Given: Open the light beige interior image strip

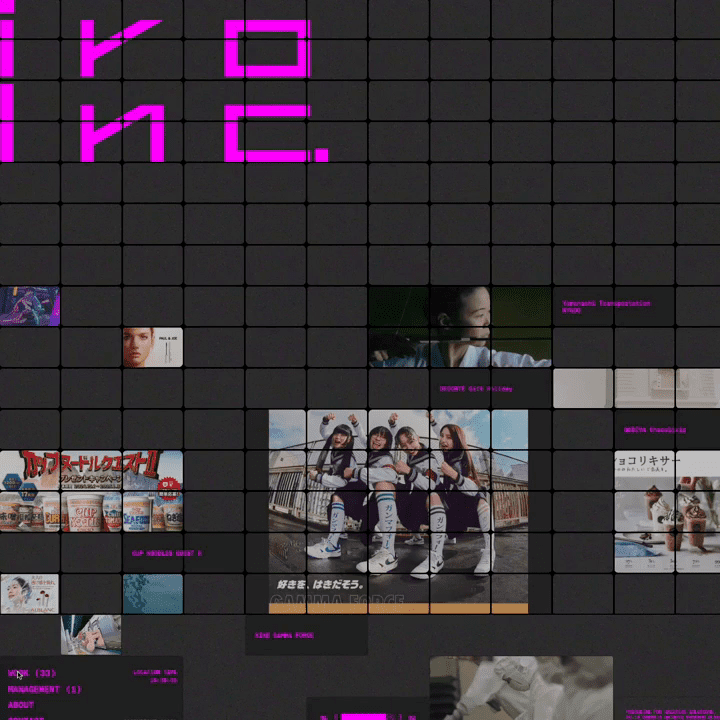Looking at the screenshot, I should tap(636, 388).
